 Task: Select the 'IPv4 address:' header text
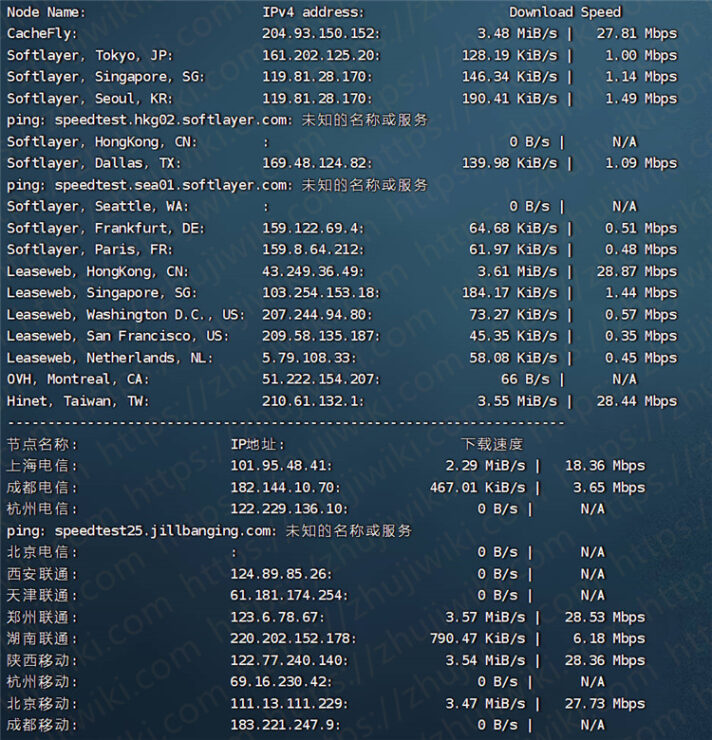313,12
